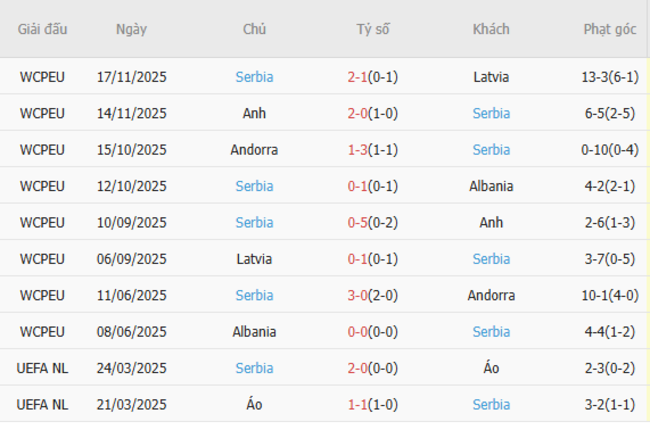Select home team Áo in the 21/03/2025 match
Screen dimensions: 650x430
click(x=254, y=405)
